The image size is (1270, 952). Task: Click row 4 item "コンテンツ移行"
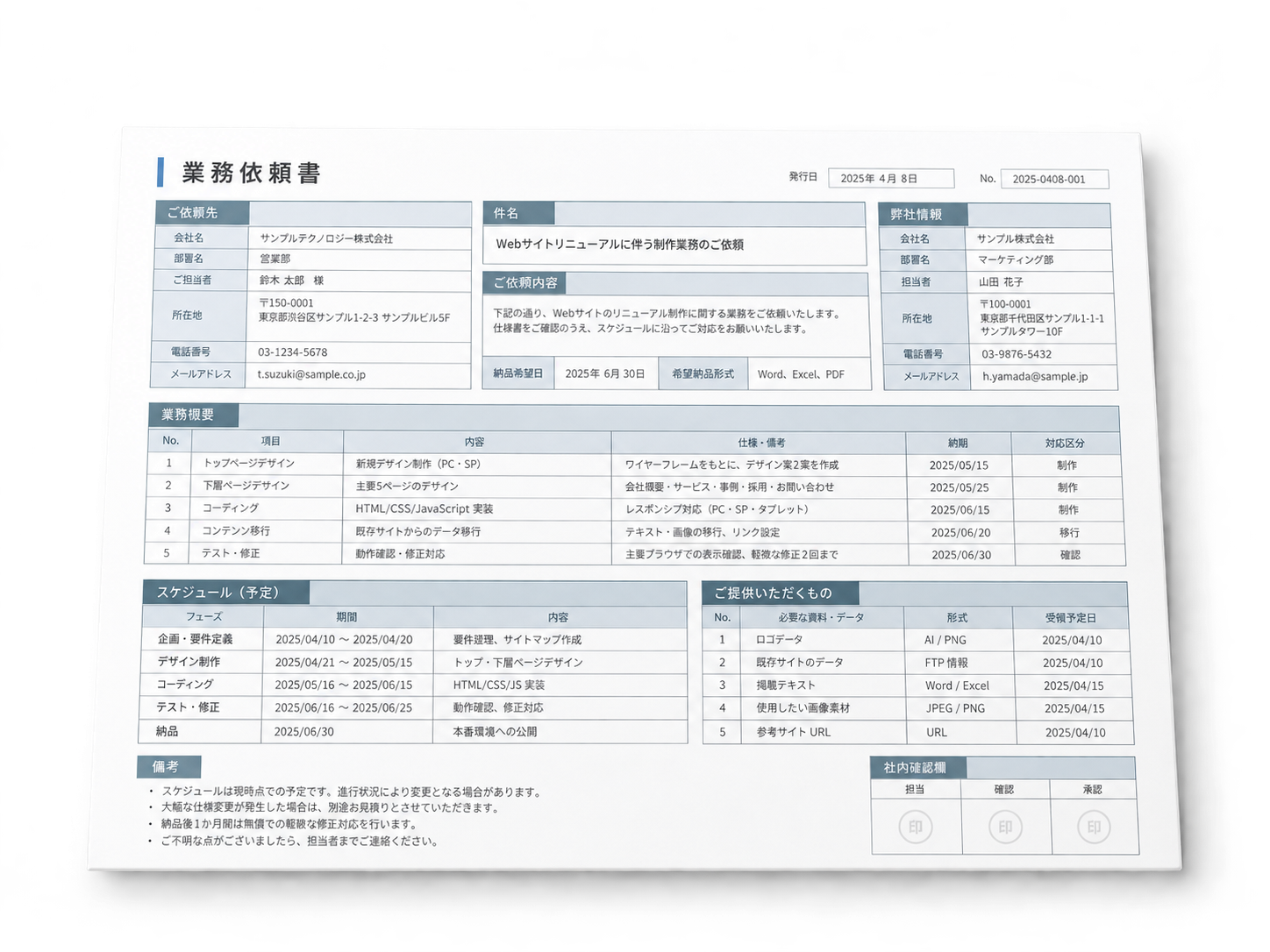236,531
